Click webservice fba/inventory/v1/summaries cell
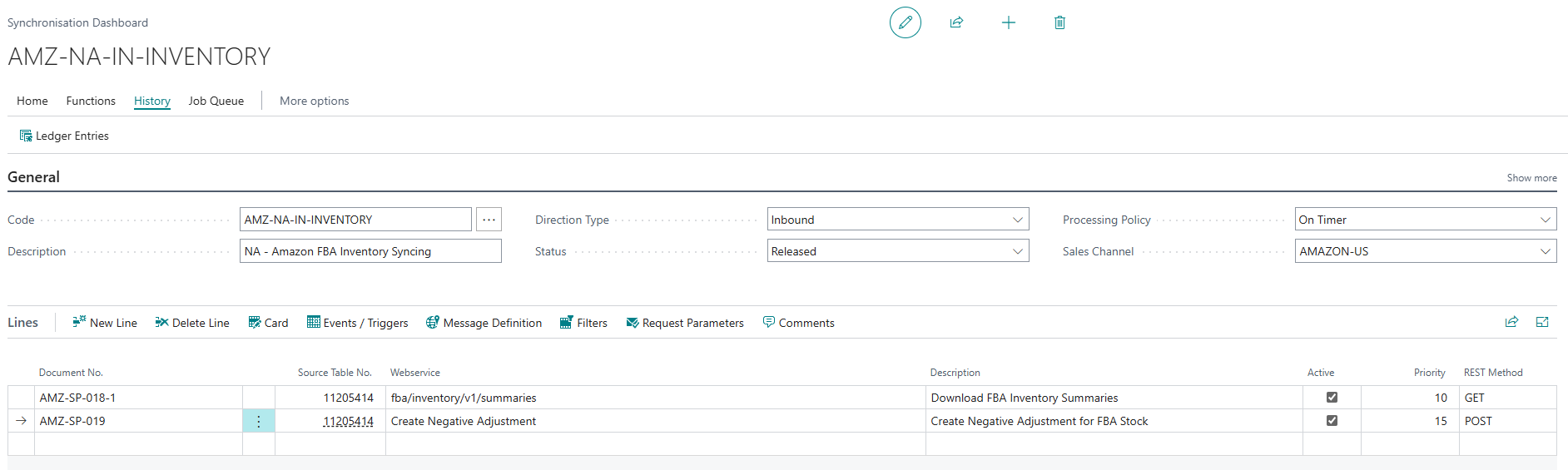This screenshot has height=470, width=1568. tap(656, 398)
